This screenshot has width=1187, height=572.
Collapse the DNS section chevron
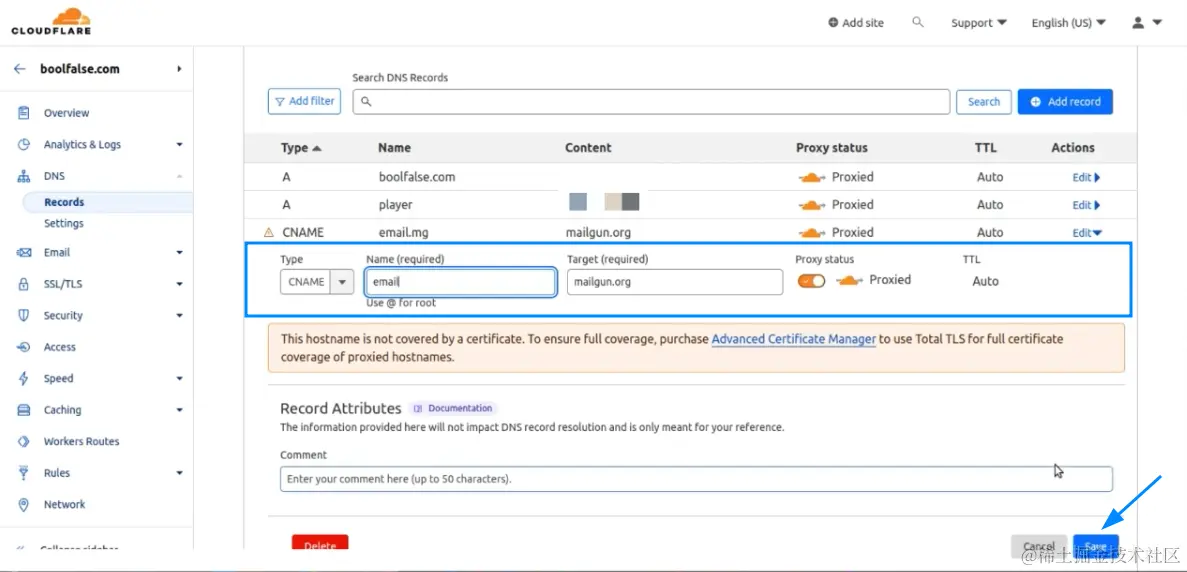(179, 176)
